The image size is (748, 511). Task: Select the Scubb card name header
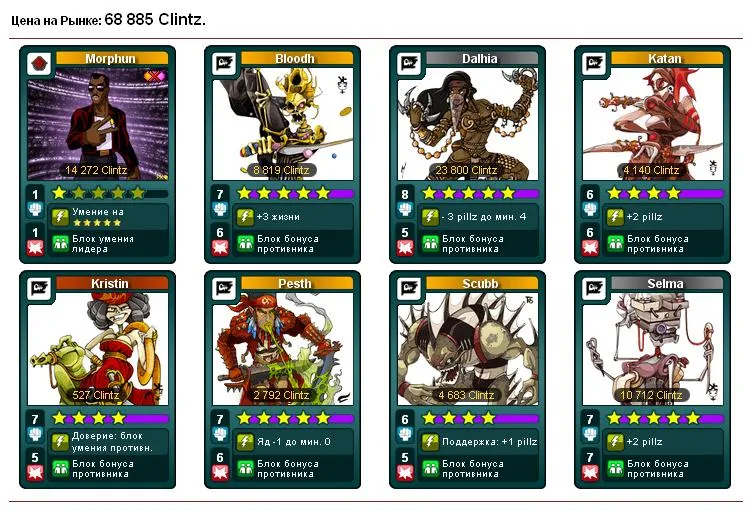(x=480, y=284)
